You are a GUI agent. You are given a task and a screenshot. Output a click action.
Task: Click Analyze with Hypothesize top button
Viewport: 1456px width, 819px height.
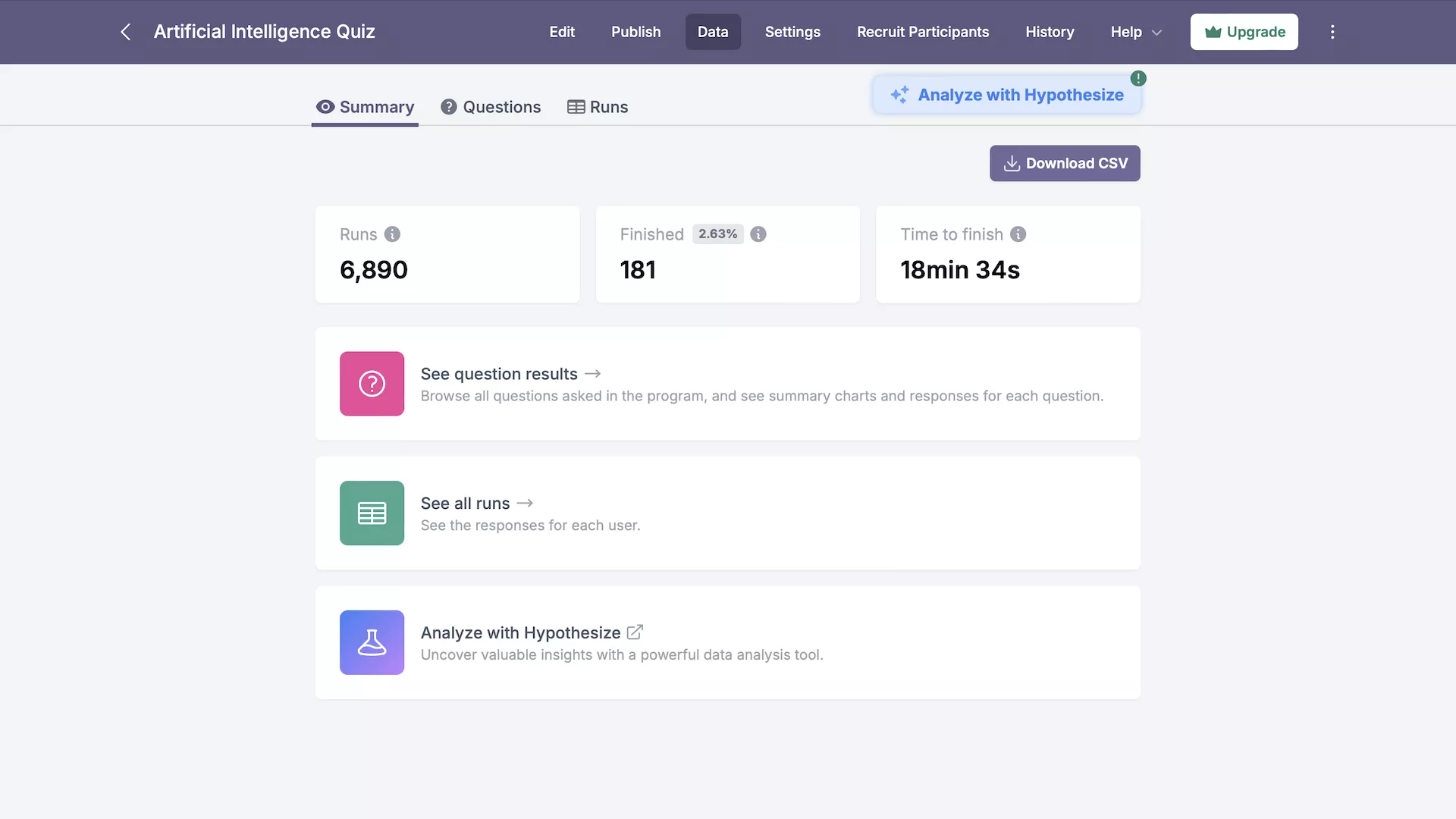click(x=1007, y=95)
